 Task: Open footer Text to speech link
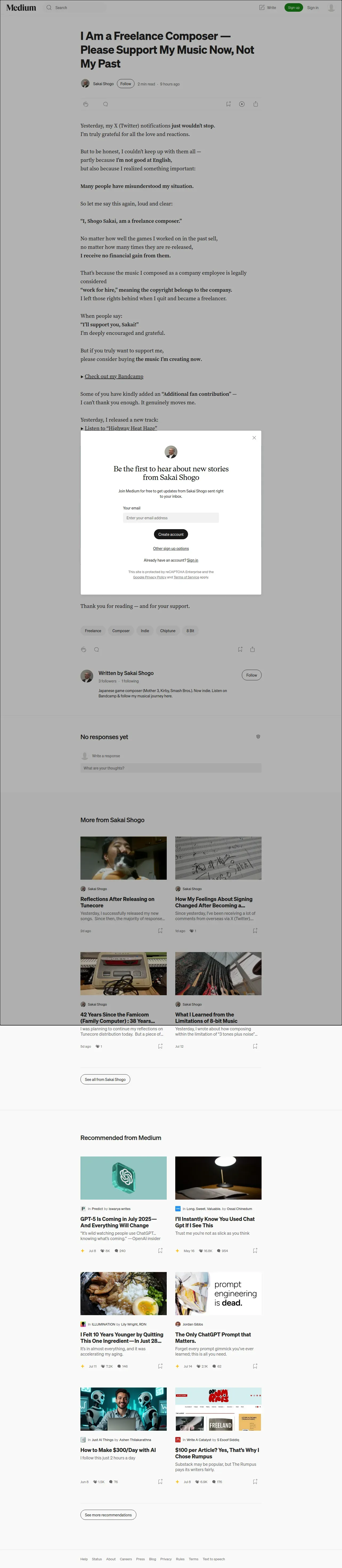pos(214,1559)
